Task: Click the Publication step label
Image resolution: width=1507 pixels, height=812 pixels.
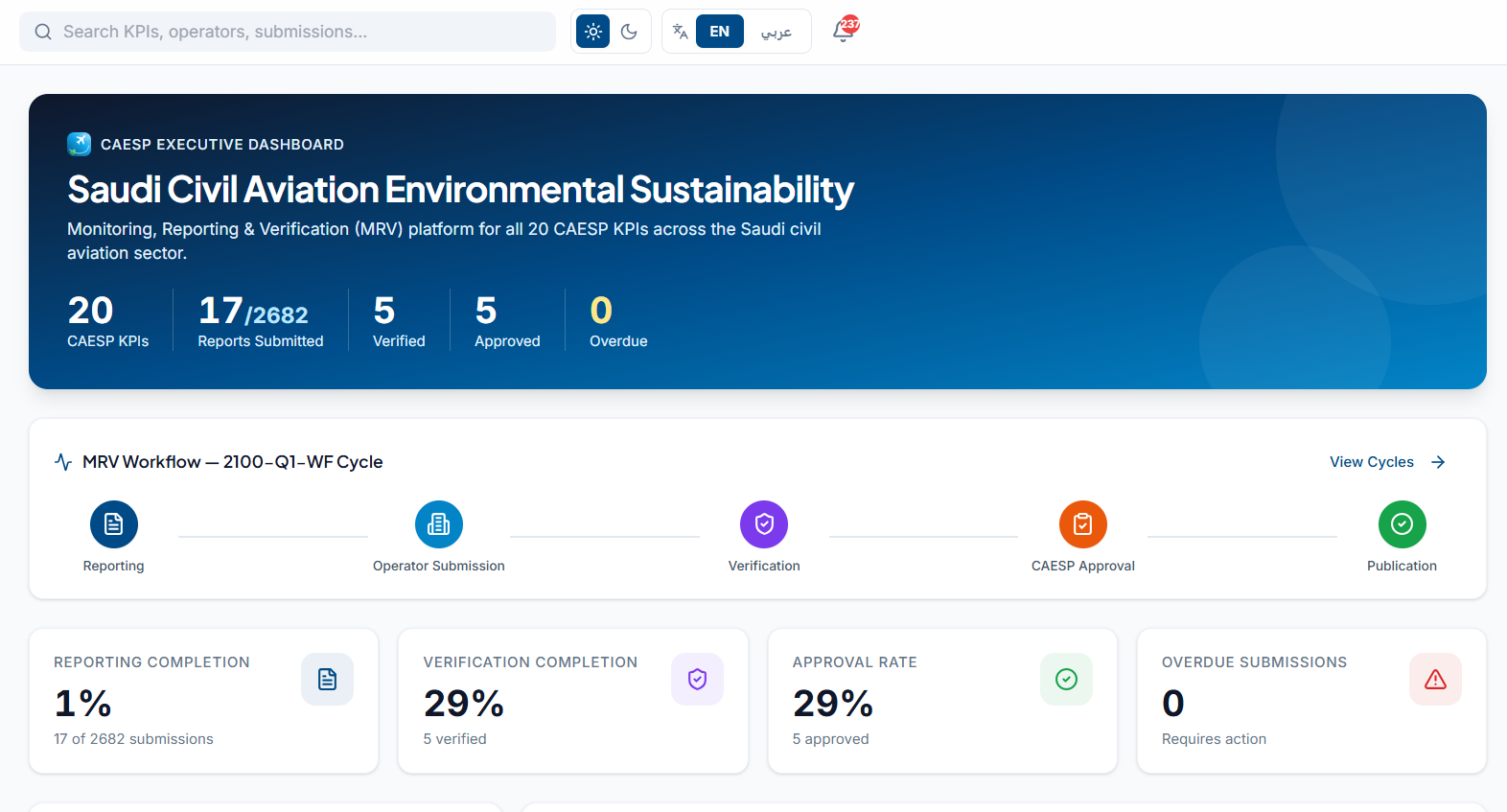Action: [1403, 567]
